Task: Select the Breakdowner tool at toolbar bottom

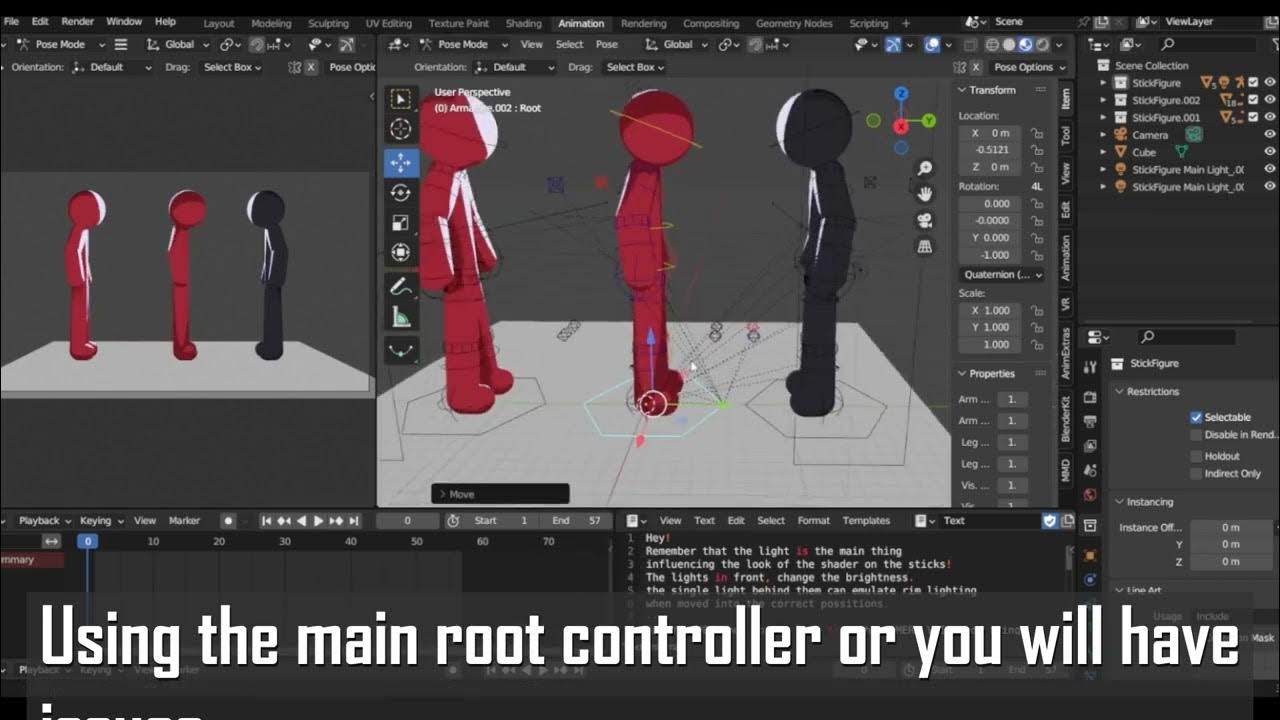Action: point(401,351)
